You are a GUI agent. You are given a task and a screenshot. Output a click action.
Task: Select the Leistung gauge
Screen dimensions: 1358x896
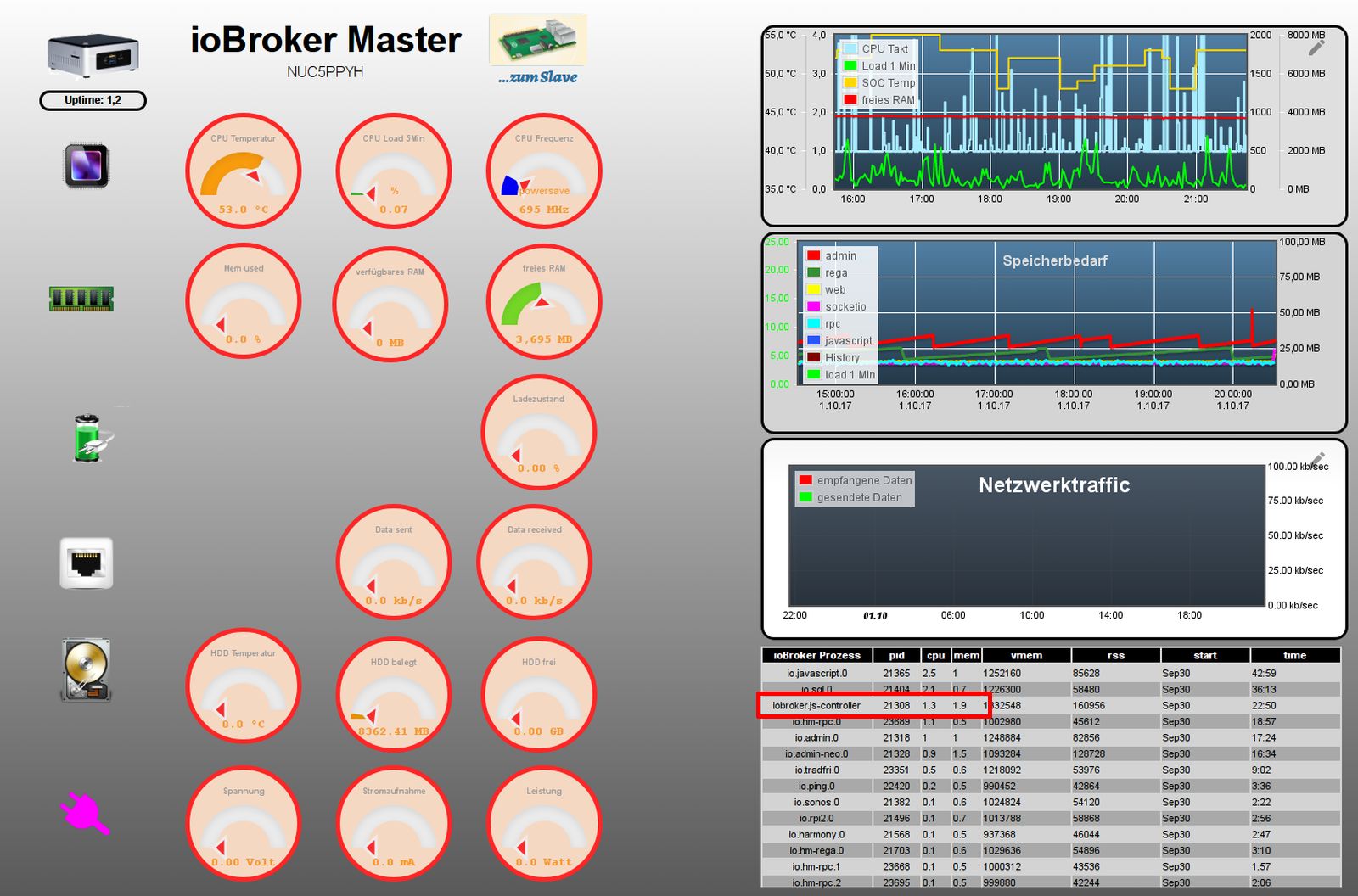coord(544,824)
